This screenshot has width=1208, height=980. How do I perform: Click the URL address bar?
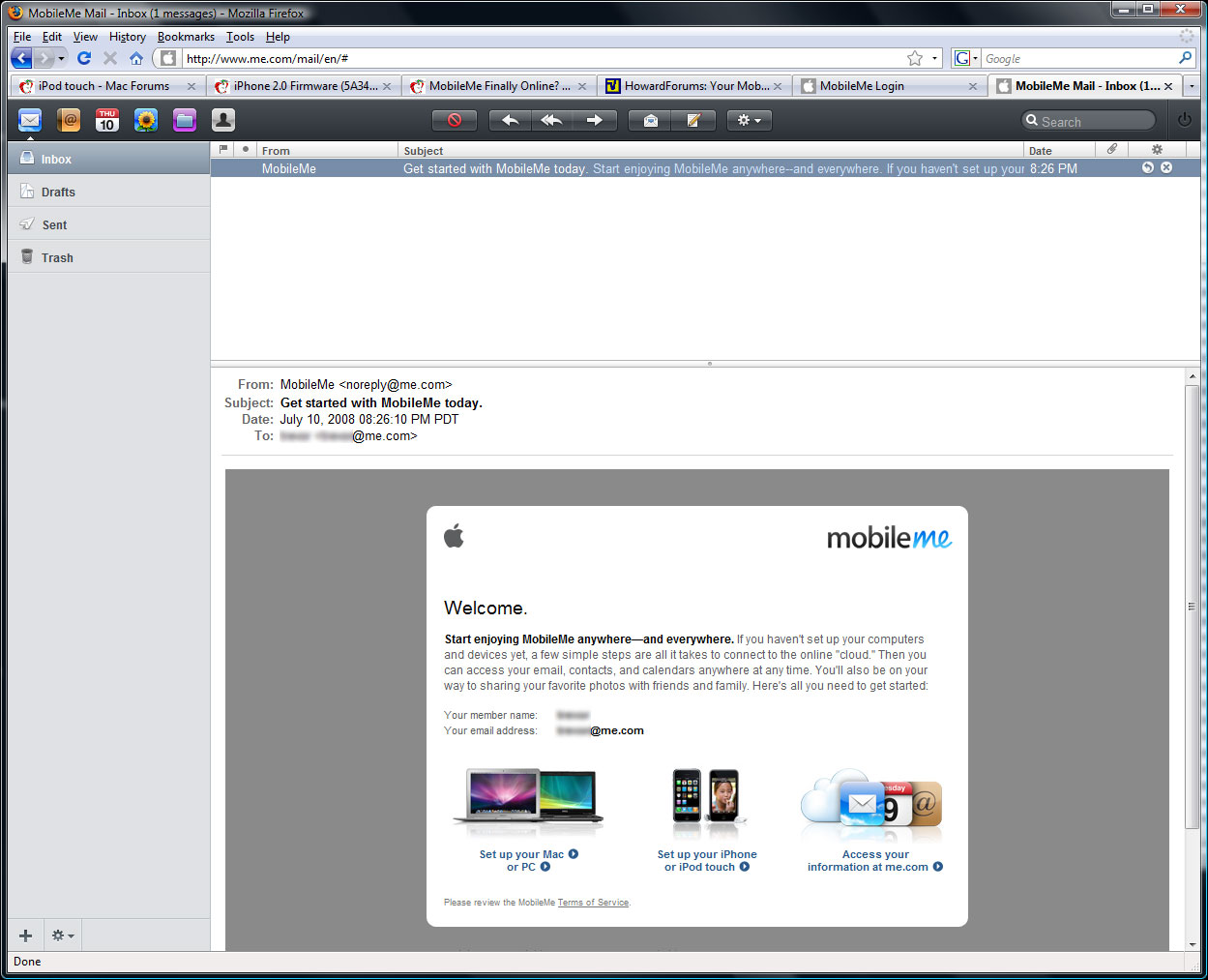[x=542, y=59]
